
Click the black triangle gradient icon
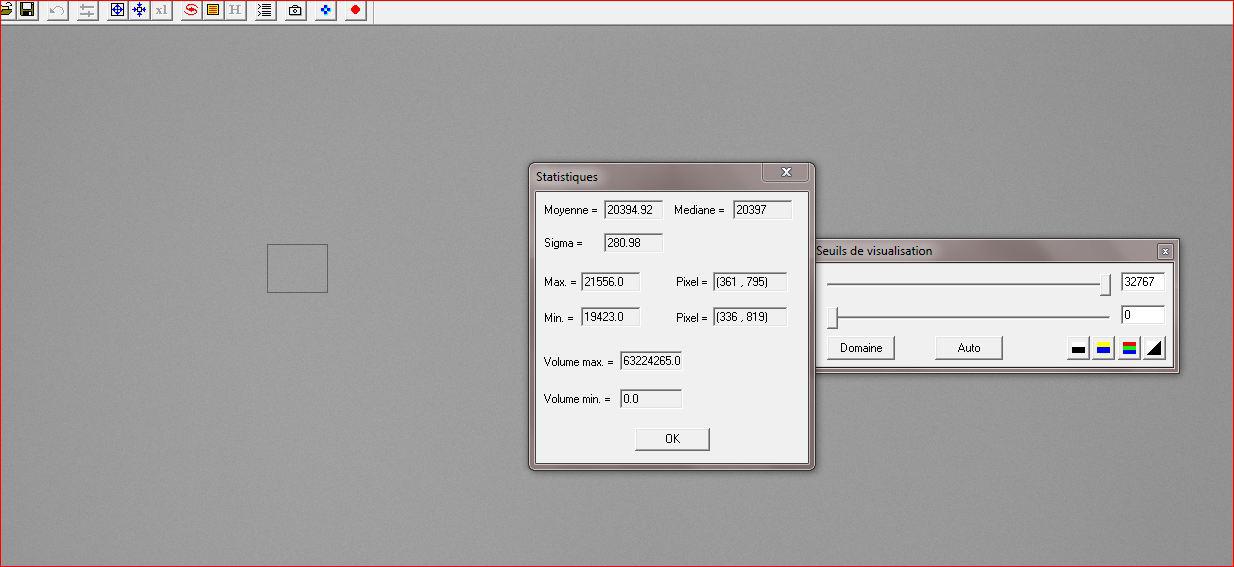(x=1154, y=348)
